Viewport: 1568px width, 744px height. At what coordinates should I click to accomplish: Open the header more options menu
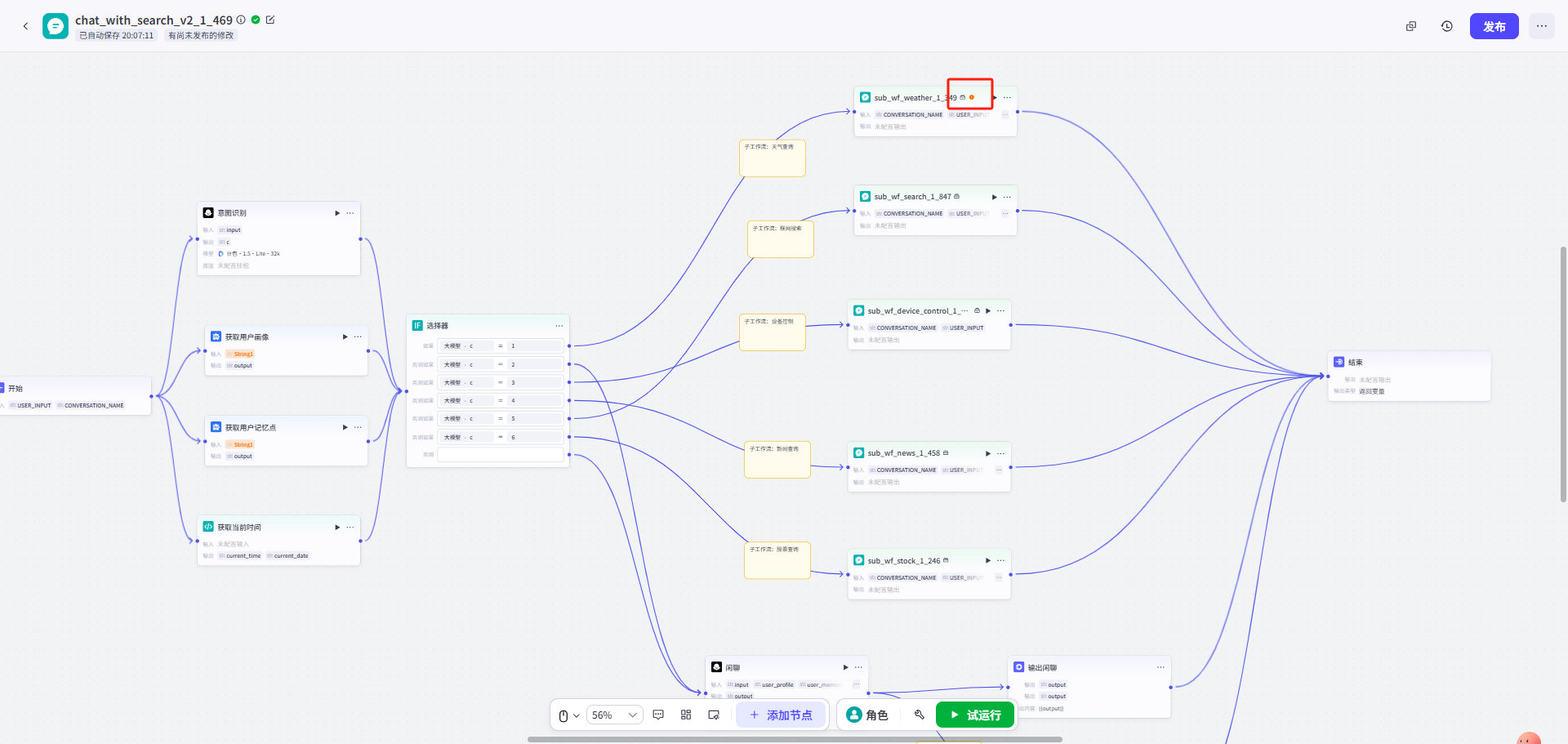(1542, 26)
